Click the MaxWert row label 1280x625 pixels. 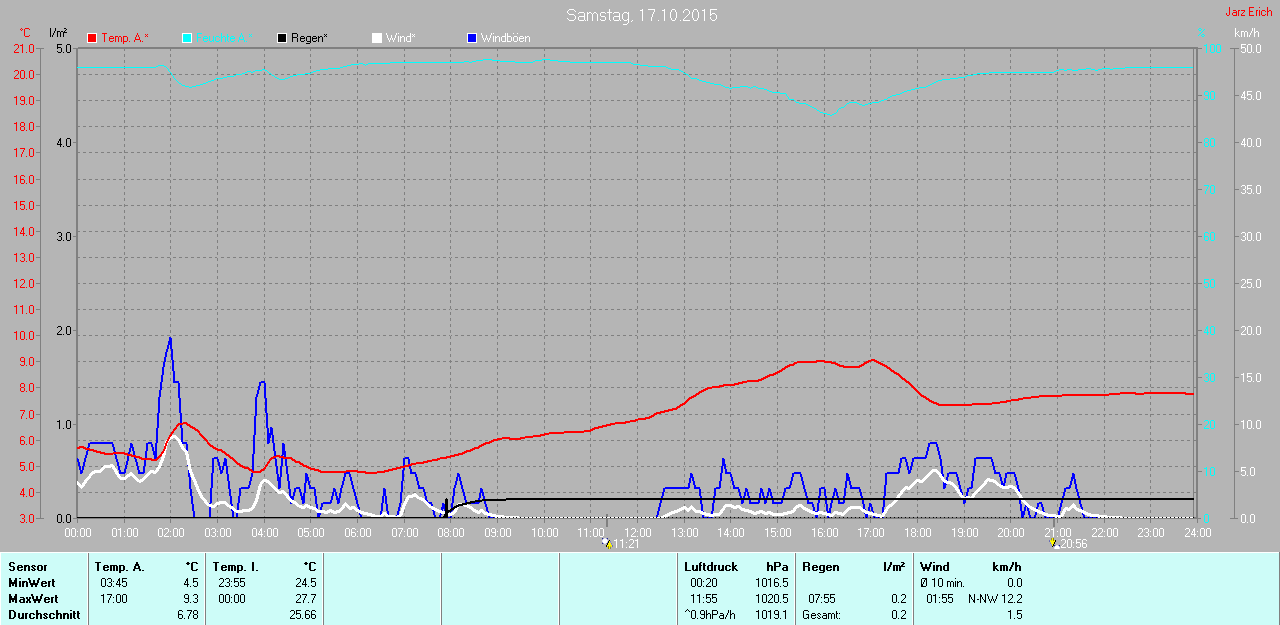click(x=32, y=599)
